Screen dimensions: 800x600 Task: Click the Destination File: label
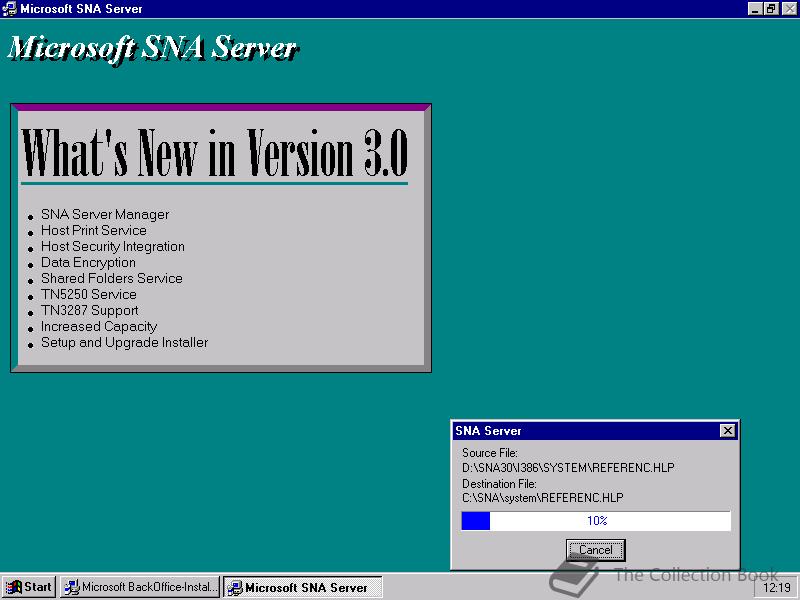[499, 483]
